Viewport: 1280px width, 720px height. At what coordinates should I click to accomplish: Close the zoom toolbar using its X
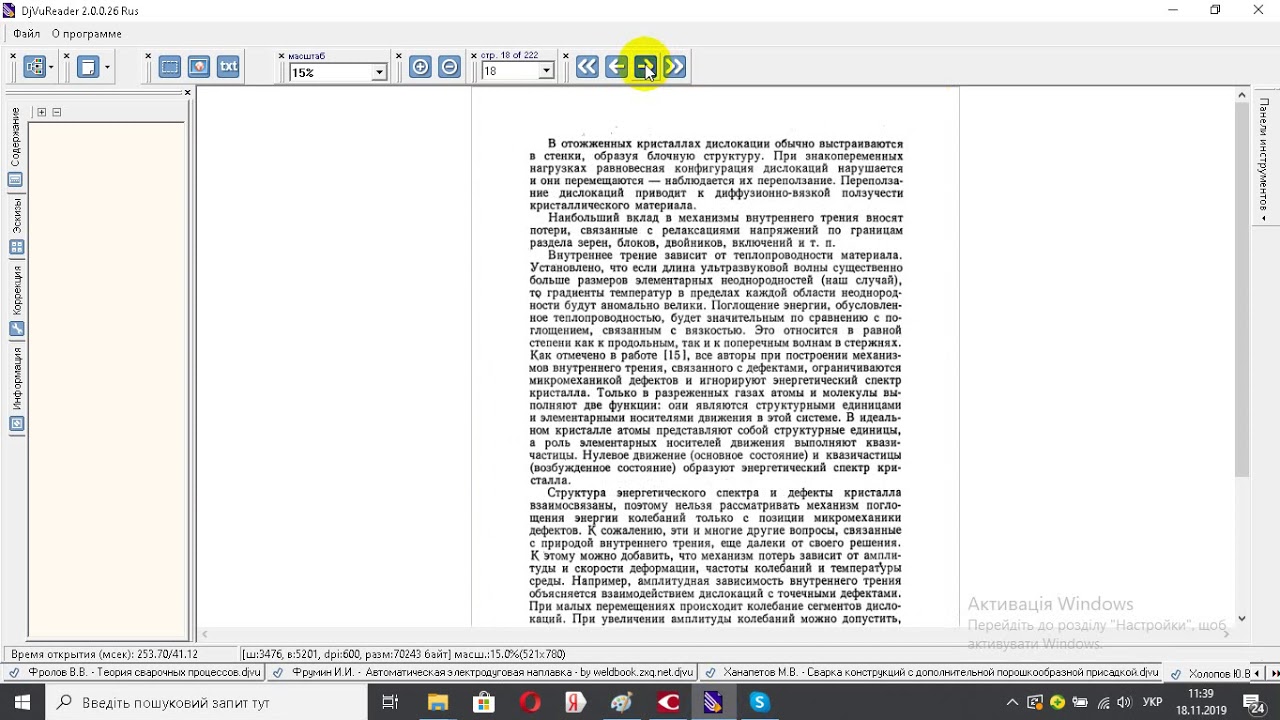tap(281, 56)
